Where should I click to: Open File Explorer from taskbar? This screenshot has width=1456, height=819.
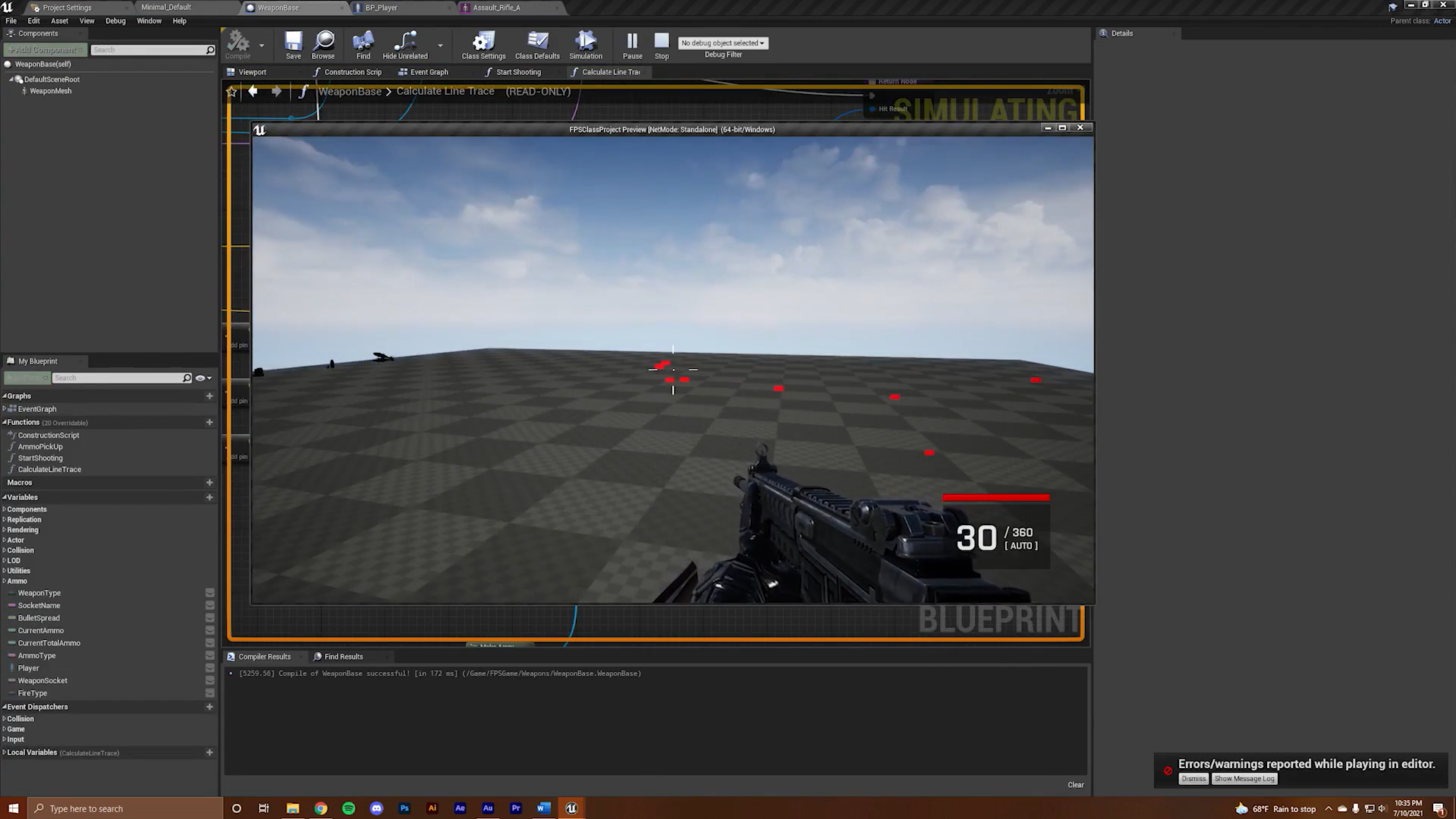pos(292,808)
